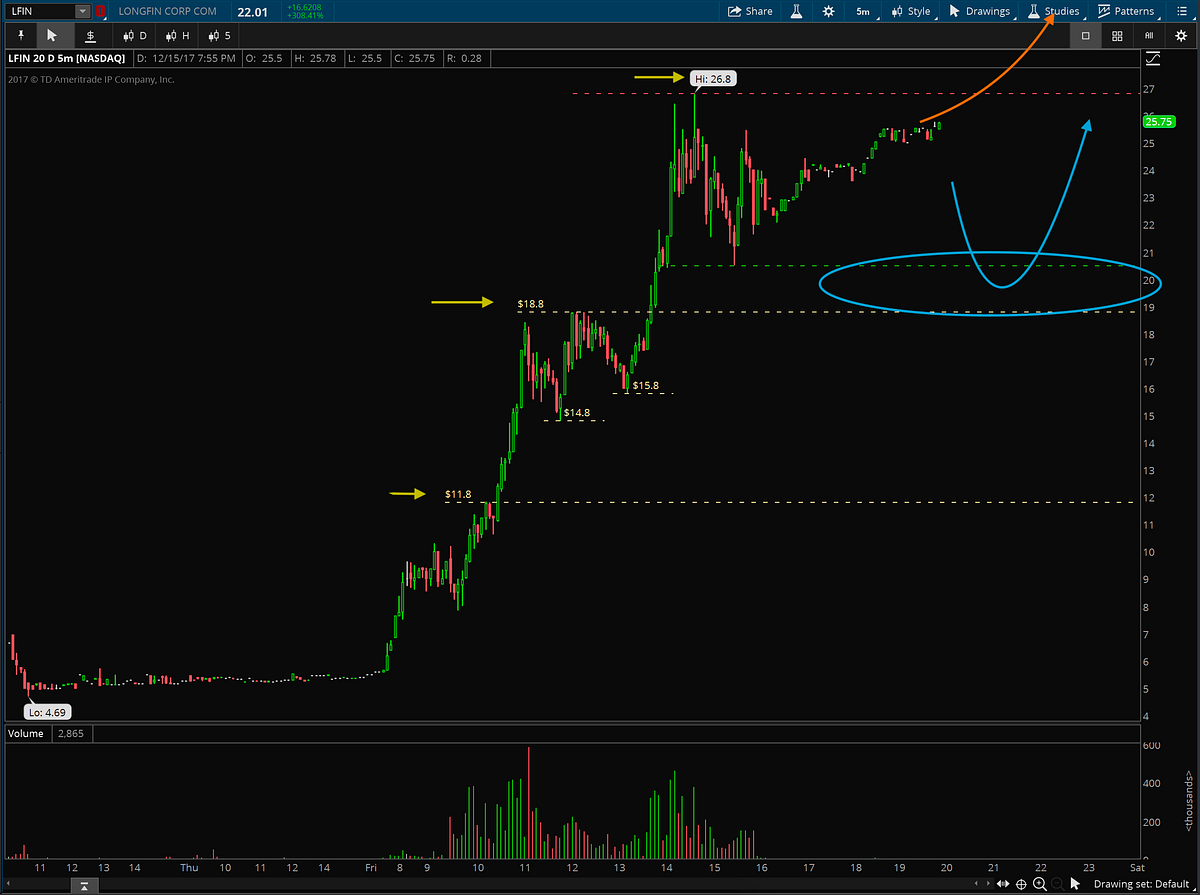Open the Patterns menu

[x=1129, y=10]
